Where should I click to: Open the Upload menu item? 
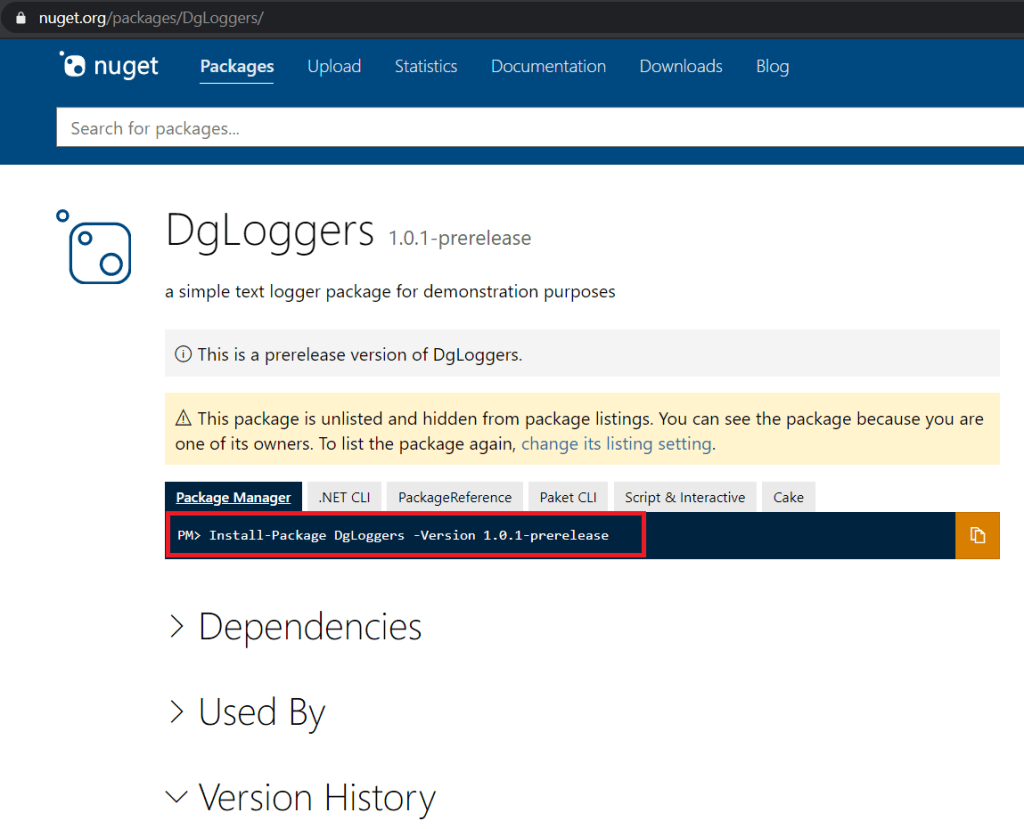point(334,66)
